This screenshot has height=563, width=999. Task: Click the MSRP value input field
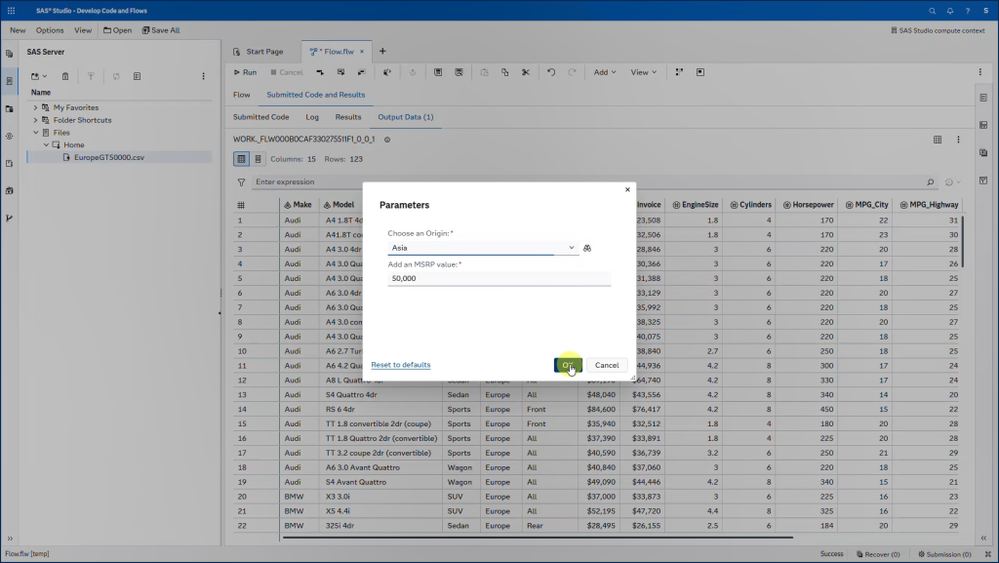499,278
